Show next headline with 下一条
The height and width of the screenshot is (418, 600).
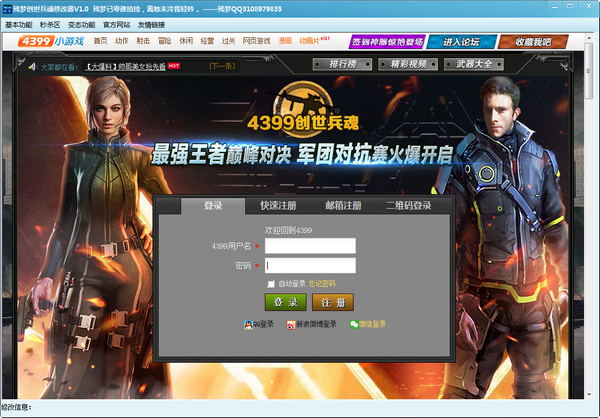(x=222, y=66)
